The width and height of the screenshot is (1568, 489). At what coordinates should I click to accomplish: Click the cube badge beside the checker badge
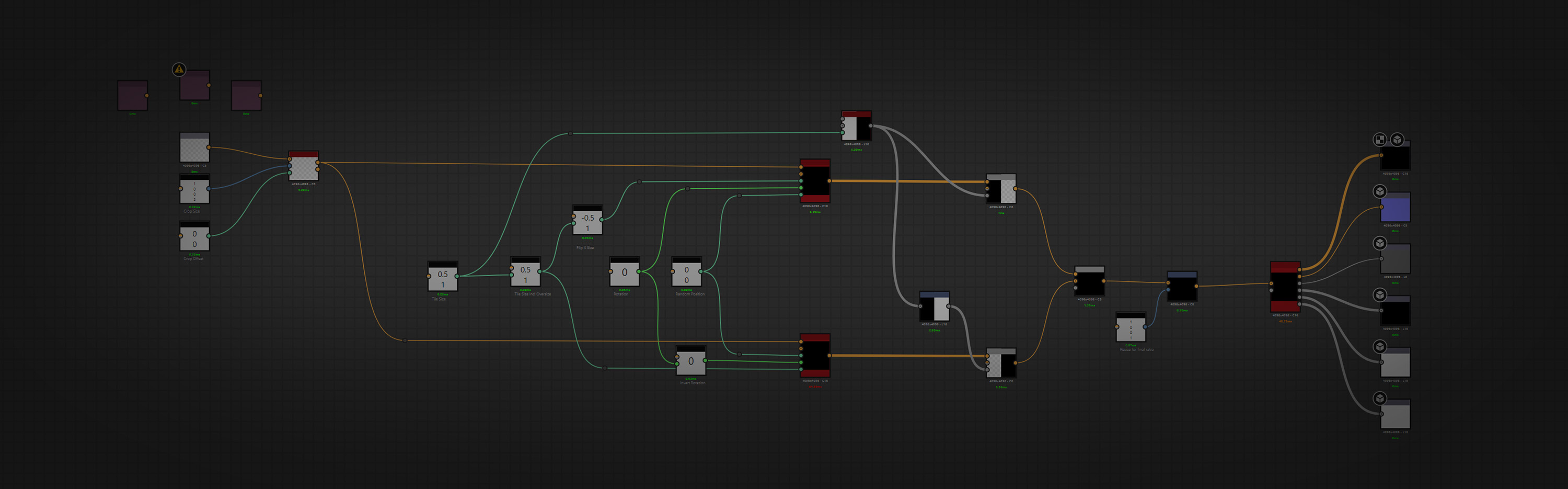pyautogui.click(x=1398, y=140)
